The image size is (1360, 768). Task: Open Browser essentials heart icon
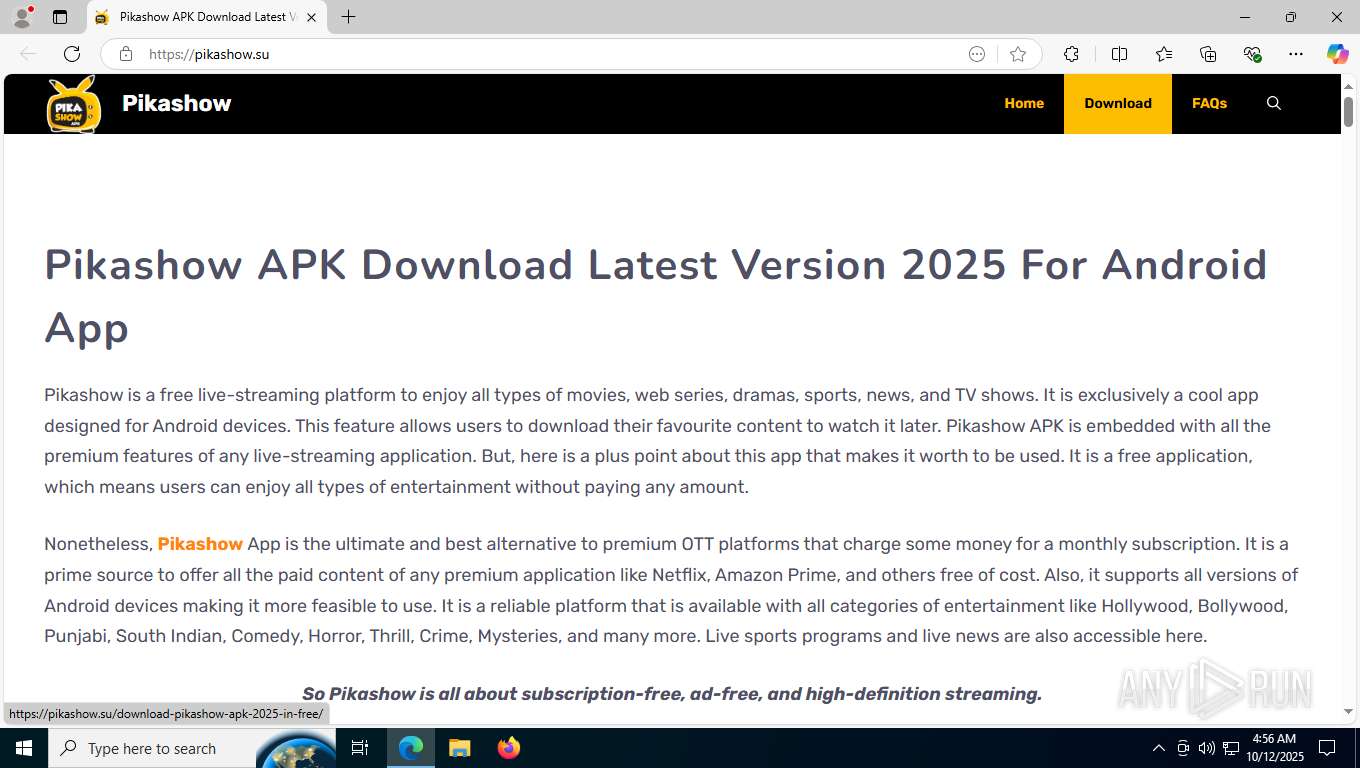(x=1252, y=54)
